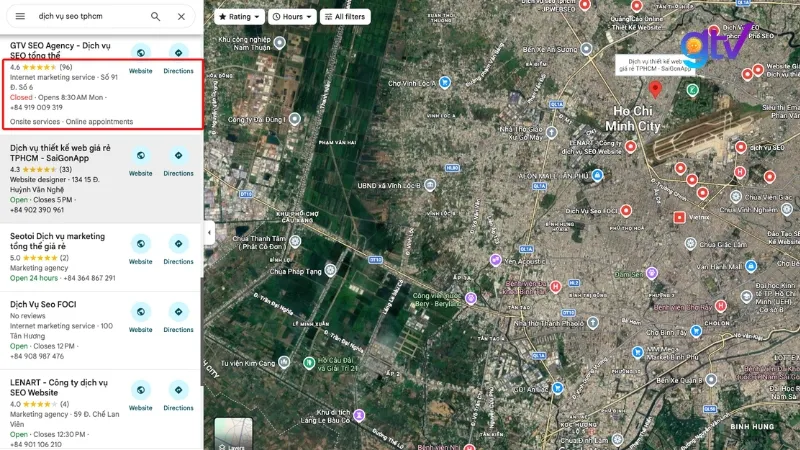Select 'Dịch vụ thiết kế web giá rẻ TPHCM - SaiGonApp' title
Viewport: 800px width, 450px height.
click(60, 153)
